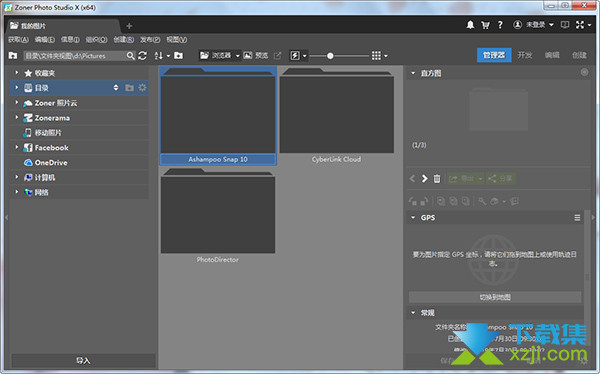600x374 pixels.
Task: Add a new tab with the plus icon
Action: click(x=129, y=26)
